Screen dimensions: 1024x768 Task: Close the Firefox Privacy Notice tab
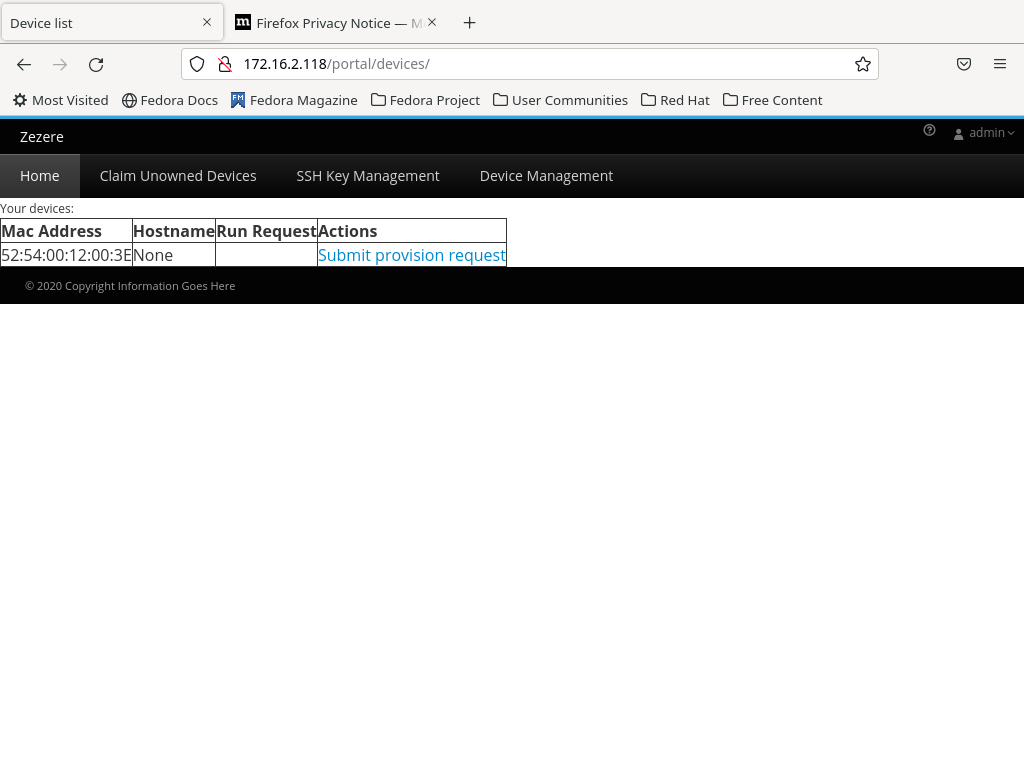click(432, 22)
